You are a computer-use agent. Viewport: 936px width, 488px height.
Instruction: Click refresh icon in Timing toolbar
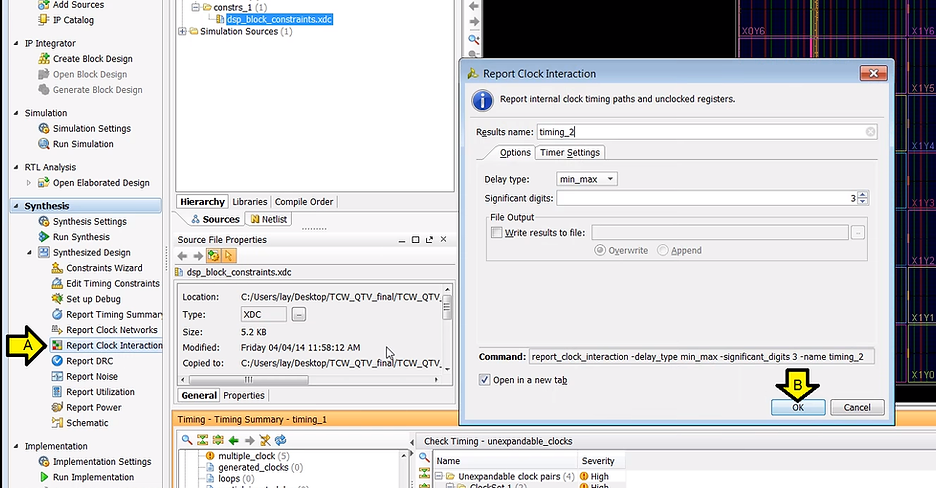pos(281,440)
